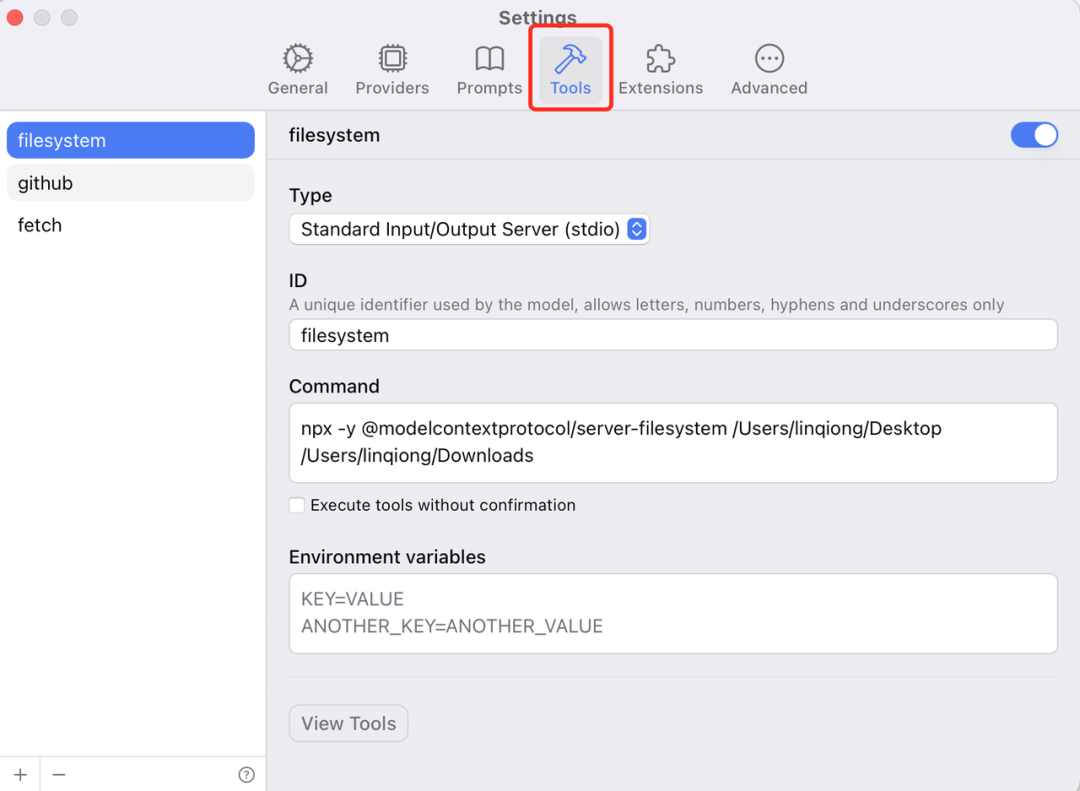
Task: Select fetch in the server list
Action: [x=130, y=225]
